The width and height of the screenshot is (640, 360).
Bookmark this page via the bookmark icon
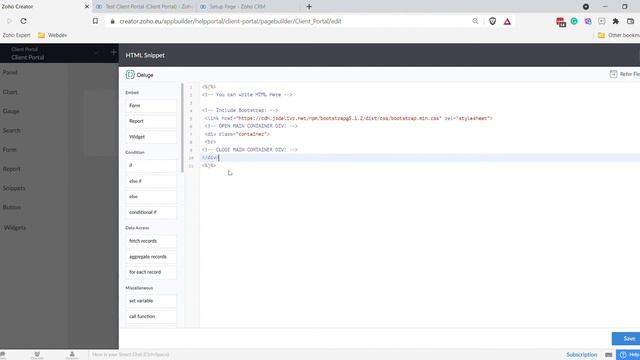[95, 21]
